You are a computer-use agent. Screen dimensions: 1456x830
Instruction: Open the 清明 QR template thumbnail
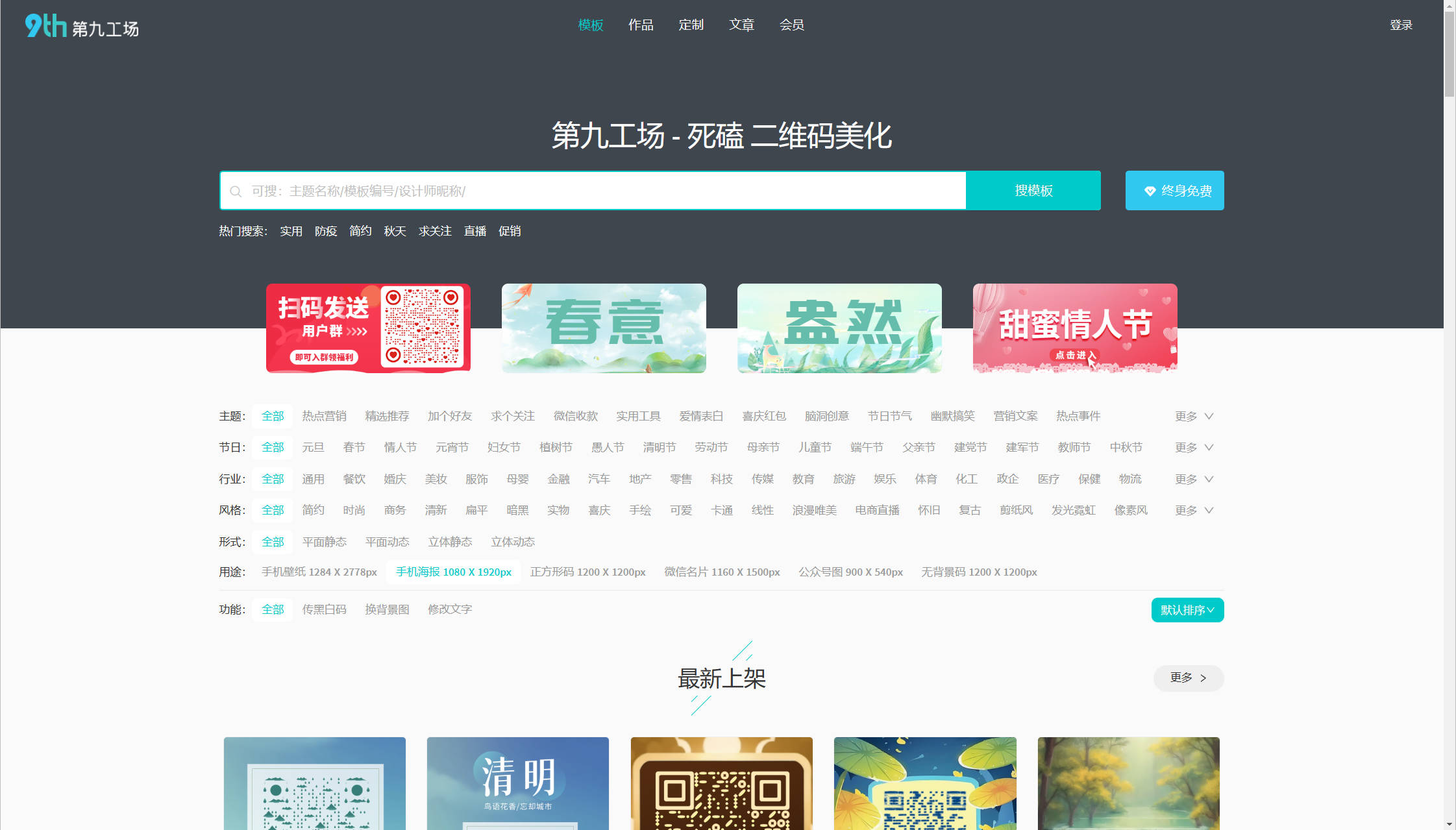pos(517,783)
